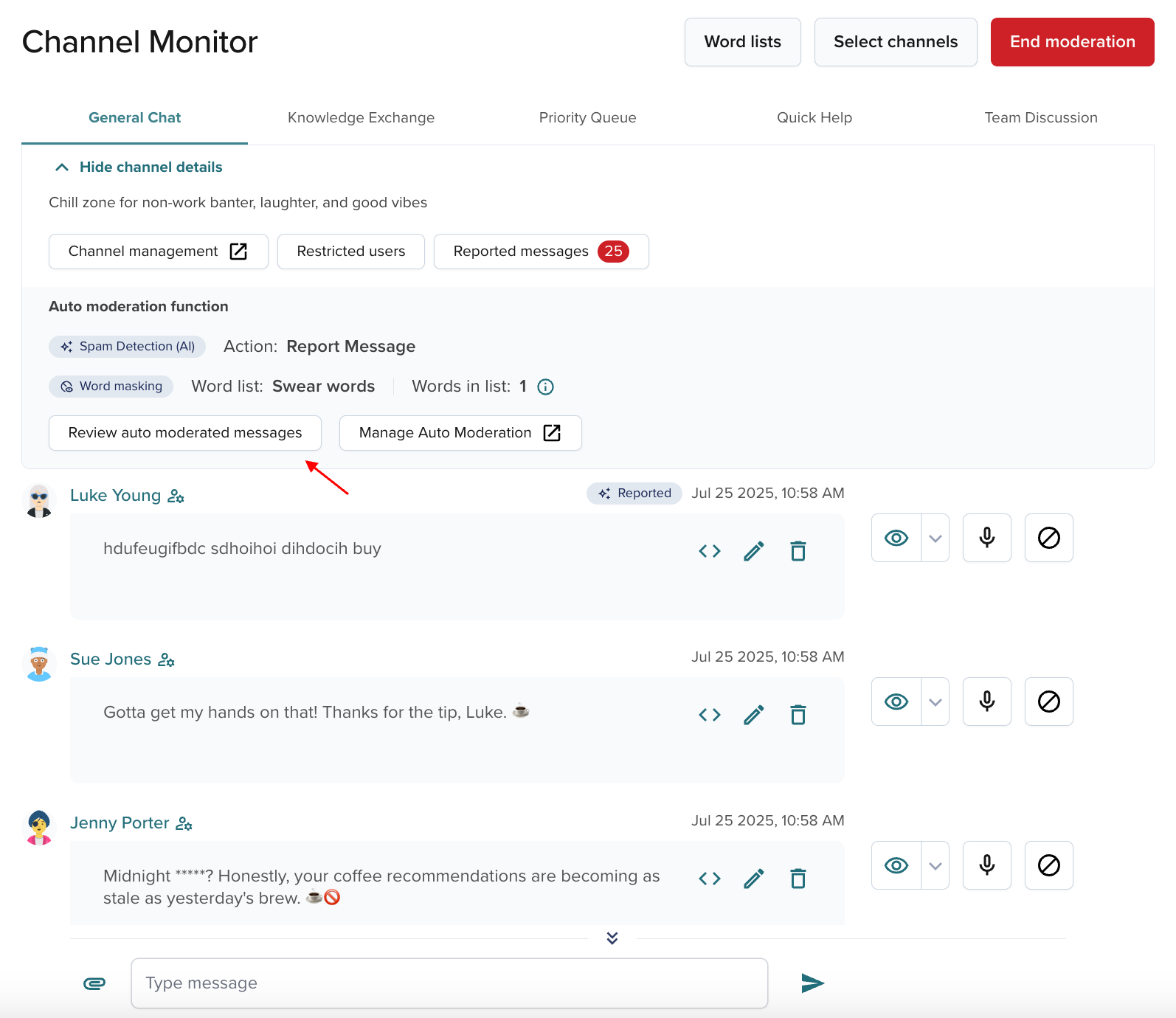Screen dimensions: 1176x1018
Task: Click the attachment paperclip icon
Action: [94, 983]
